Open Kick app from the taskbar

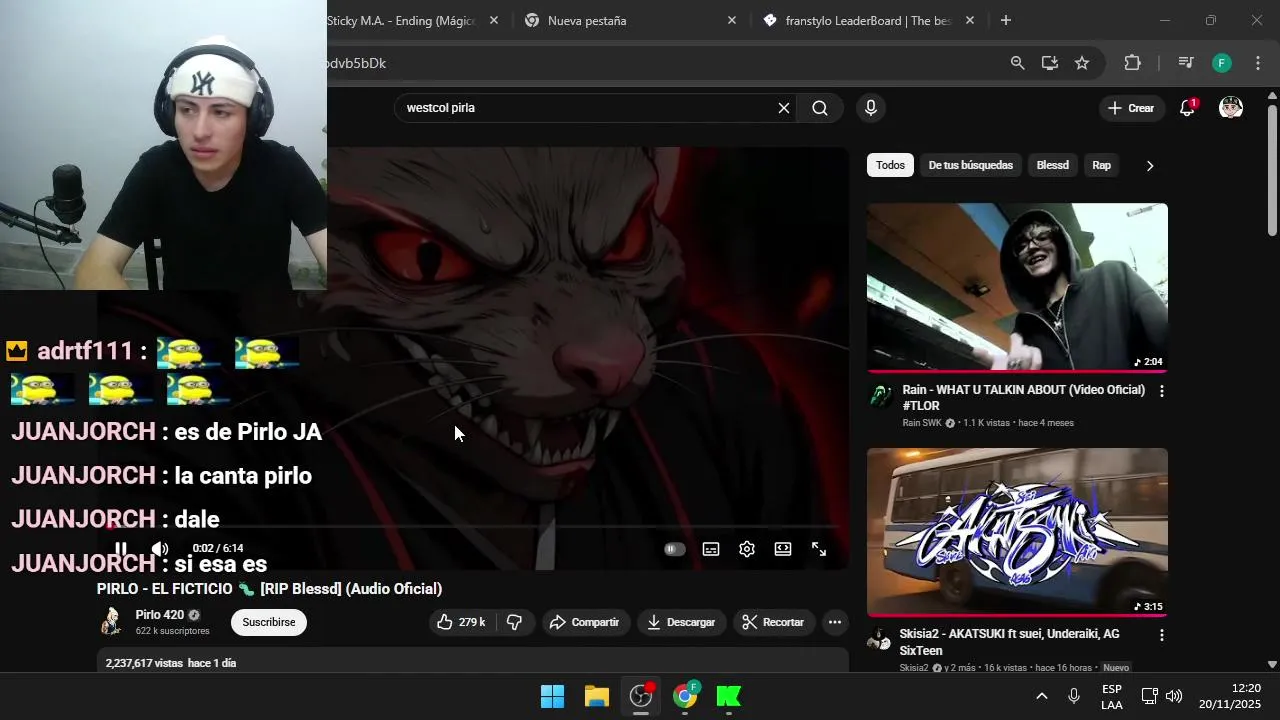[x=729, y=696]
